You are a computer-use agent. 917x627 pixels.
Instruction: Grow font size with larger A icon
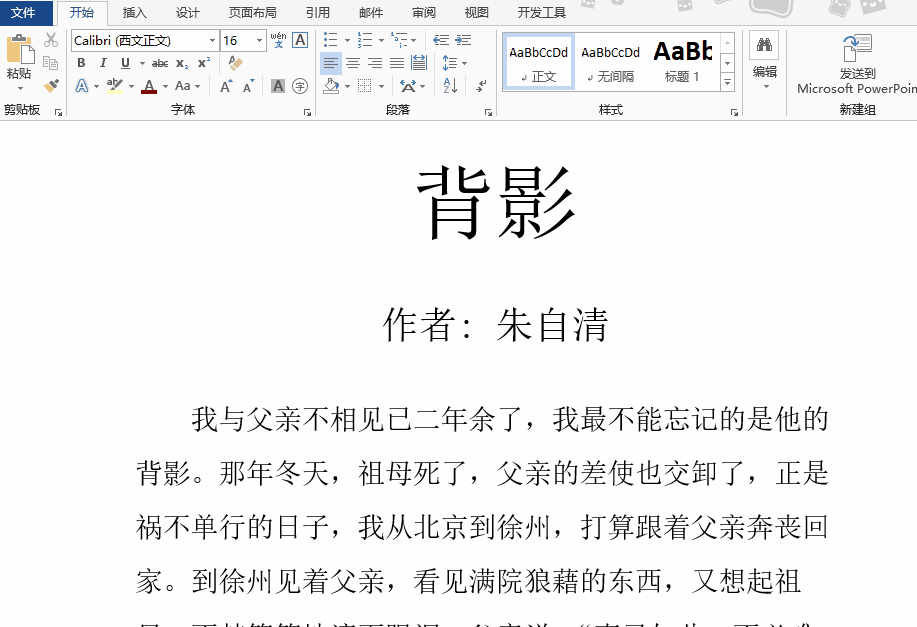[x=226, y=86]
